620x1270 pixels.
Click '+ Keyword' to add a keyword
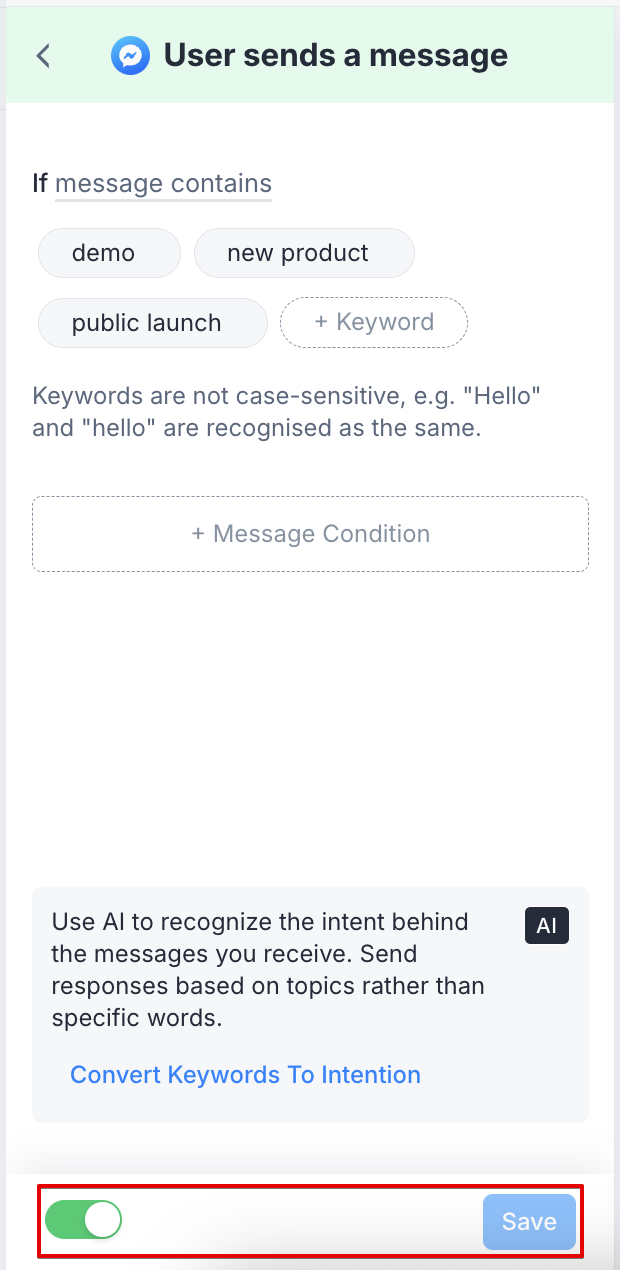pyautogui.click(x=373, y=322)
